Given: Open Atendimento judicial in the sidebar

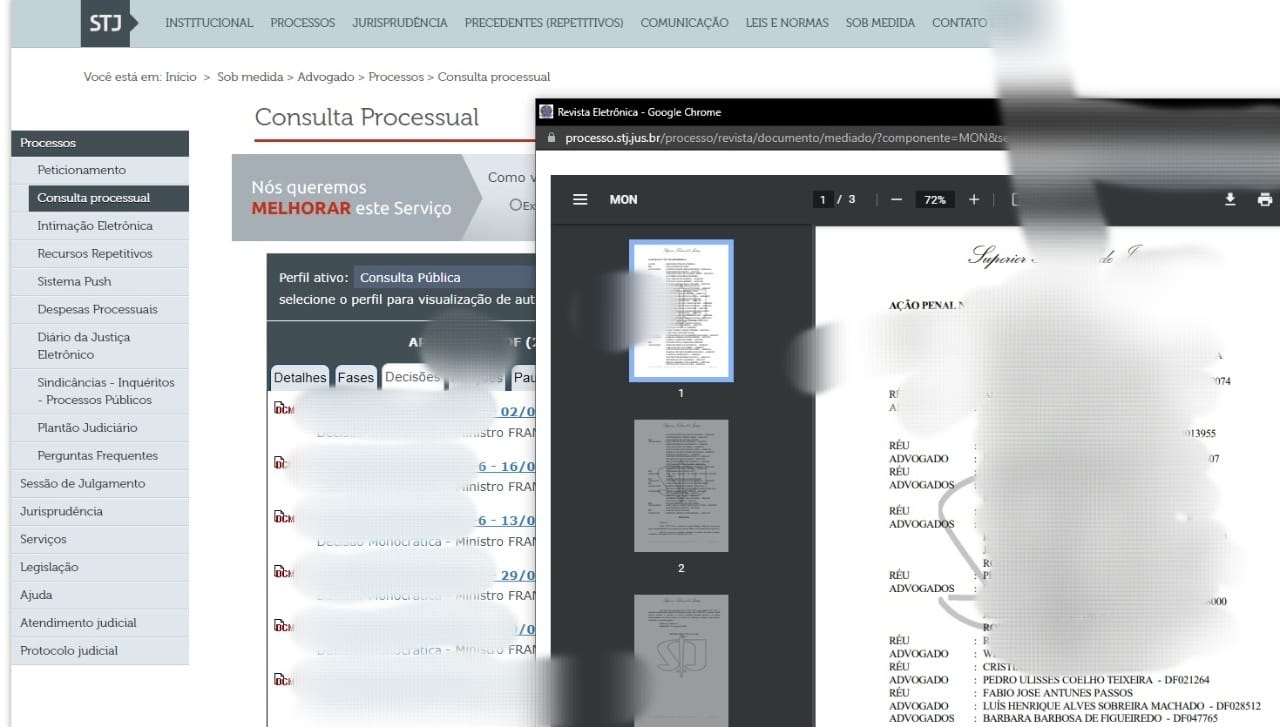Looking at the screenshot, I should pos(100,623).
